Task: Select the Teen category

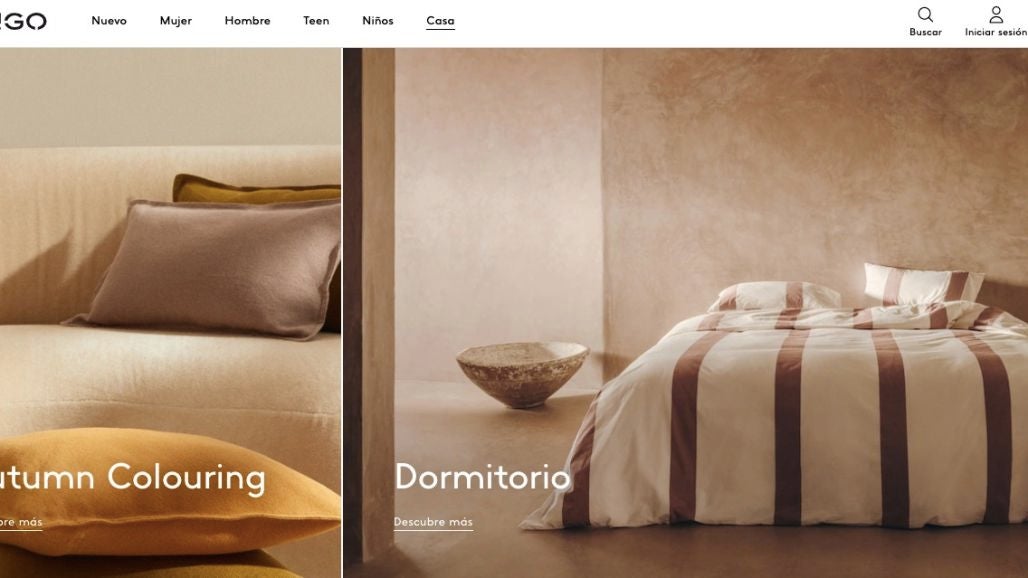Action: [x=316, y=21]
